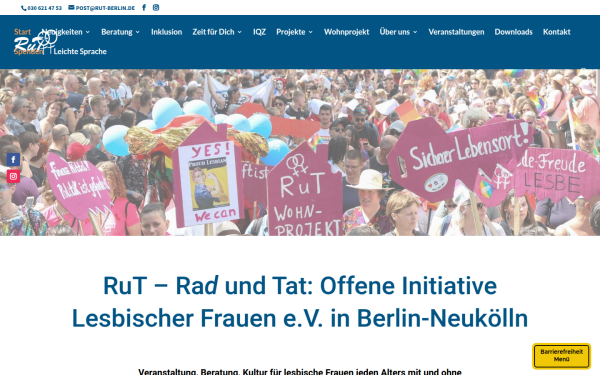Open the Veranstaltungen page
Screen dimensions: 600x375
click(456, 32)
